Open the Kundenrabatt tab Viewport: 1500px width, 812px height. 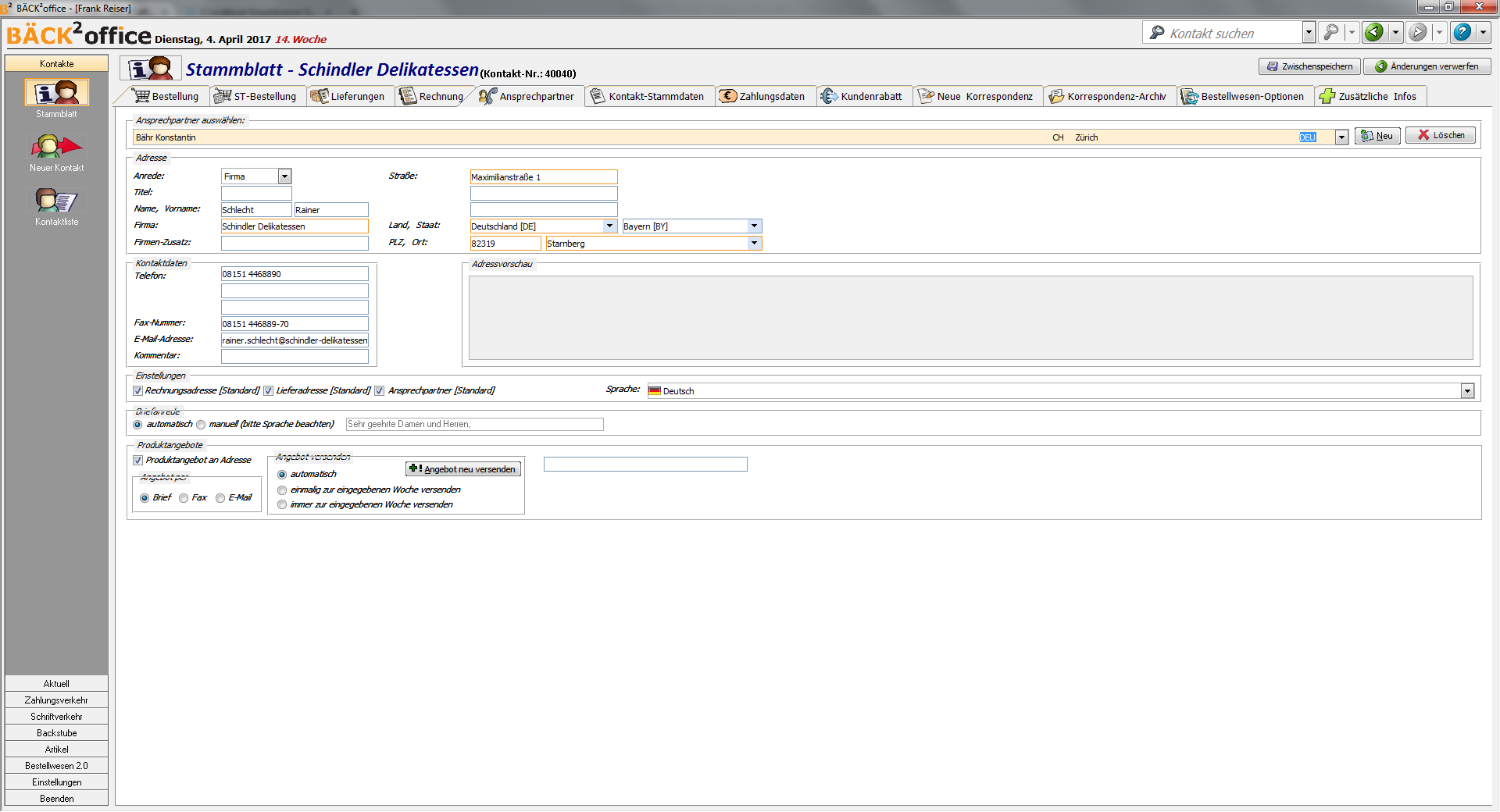(x=863, y=97)
